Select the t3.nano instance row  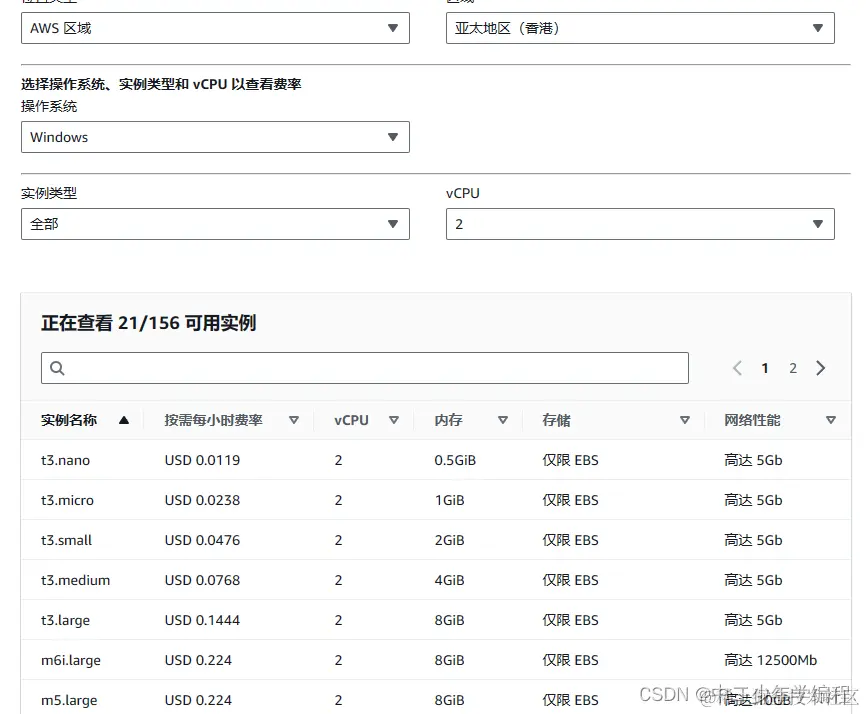(x=66, y=460)
